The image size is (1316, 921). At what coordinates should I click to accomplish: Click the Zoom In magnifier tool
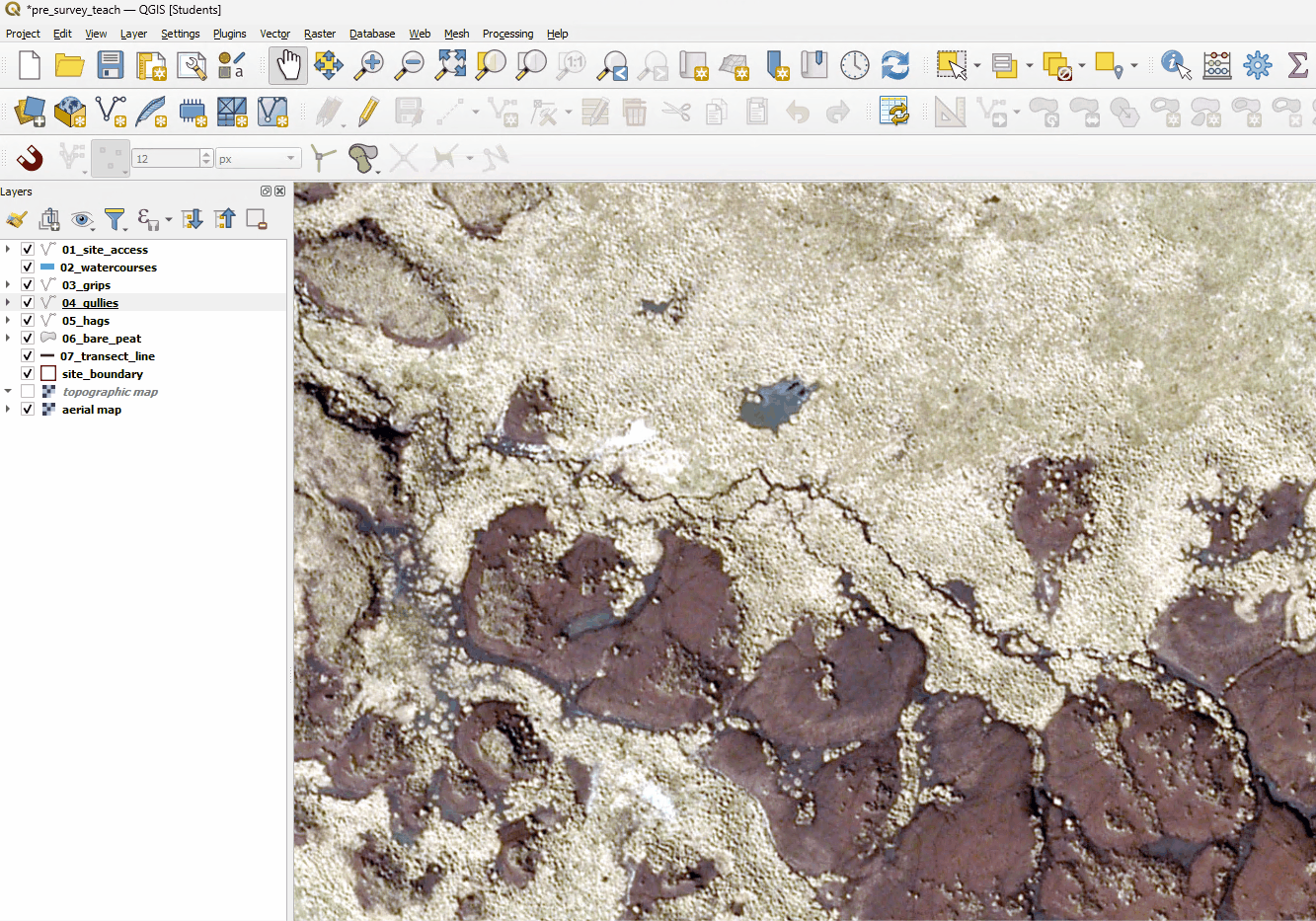(x=369, y=66)
